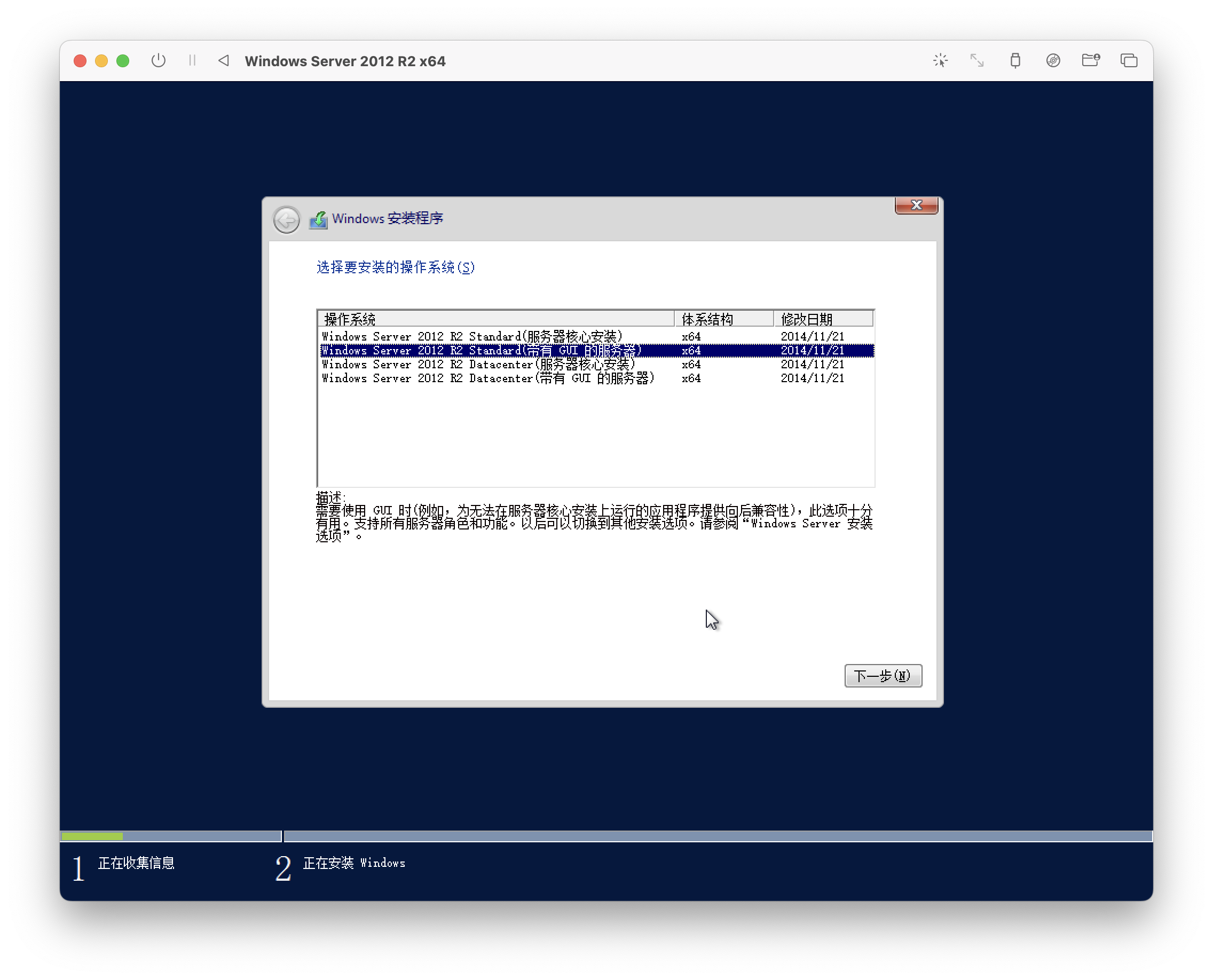
Task: Click the installation progress bar
Action: [606, 836]
